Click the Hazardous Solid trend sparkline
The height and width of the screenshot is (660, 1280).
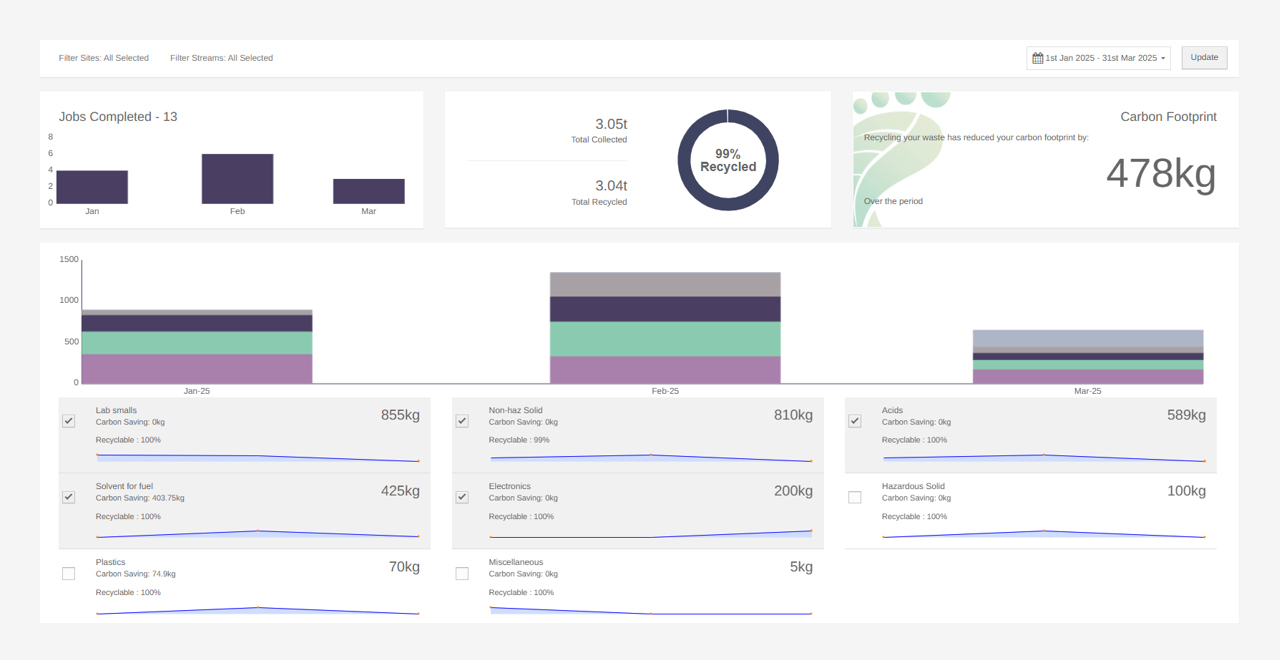point(1043,534)
